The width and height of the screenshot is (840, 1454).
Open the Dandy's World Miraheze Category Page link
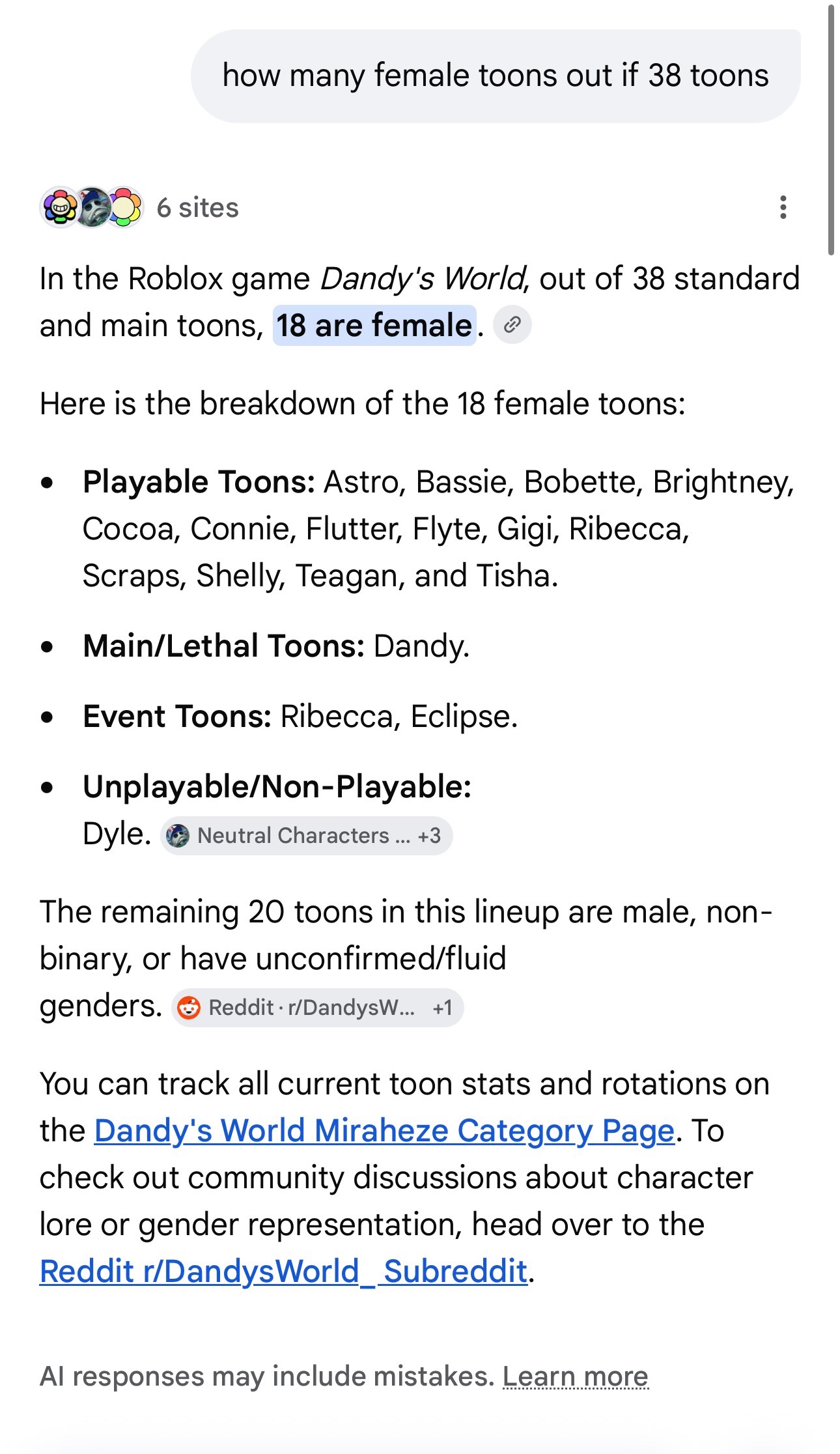tap(384, 1130)
